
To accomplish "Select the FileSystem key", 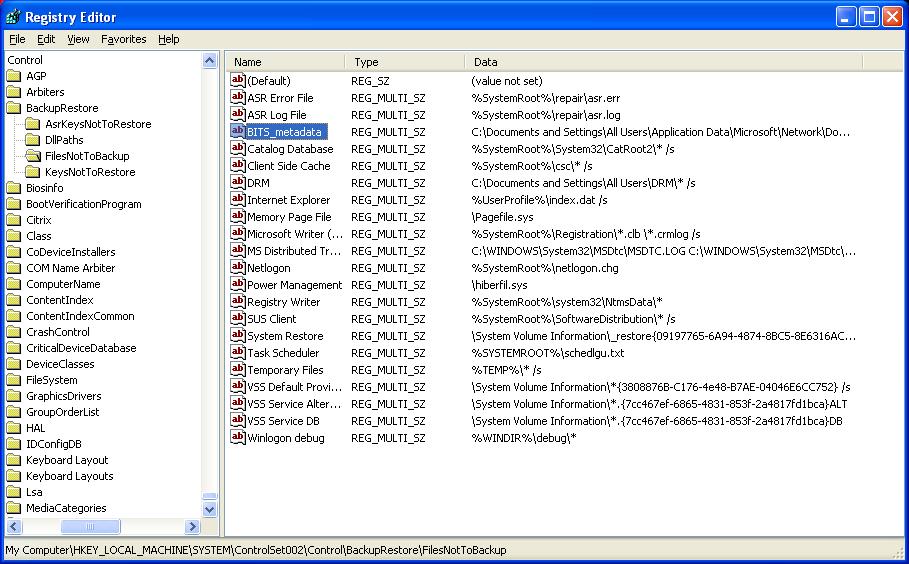I will pyautogui.click(x=52, y=380).
